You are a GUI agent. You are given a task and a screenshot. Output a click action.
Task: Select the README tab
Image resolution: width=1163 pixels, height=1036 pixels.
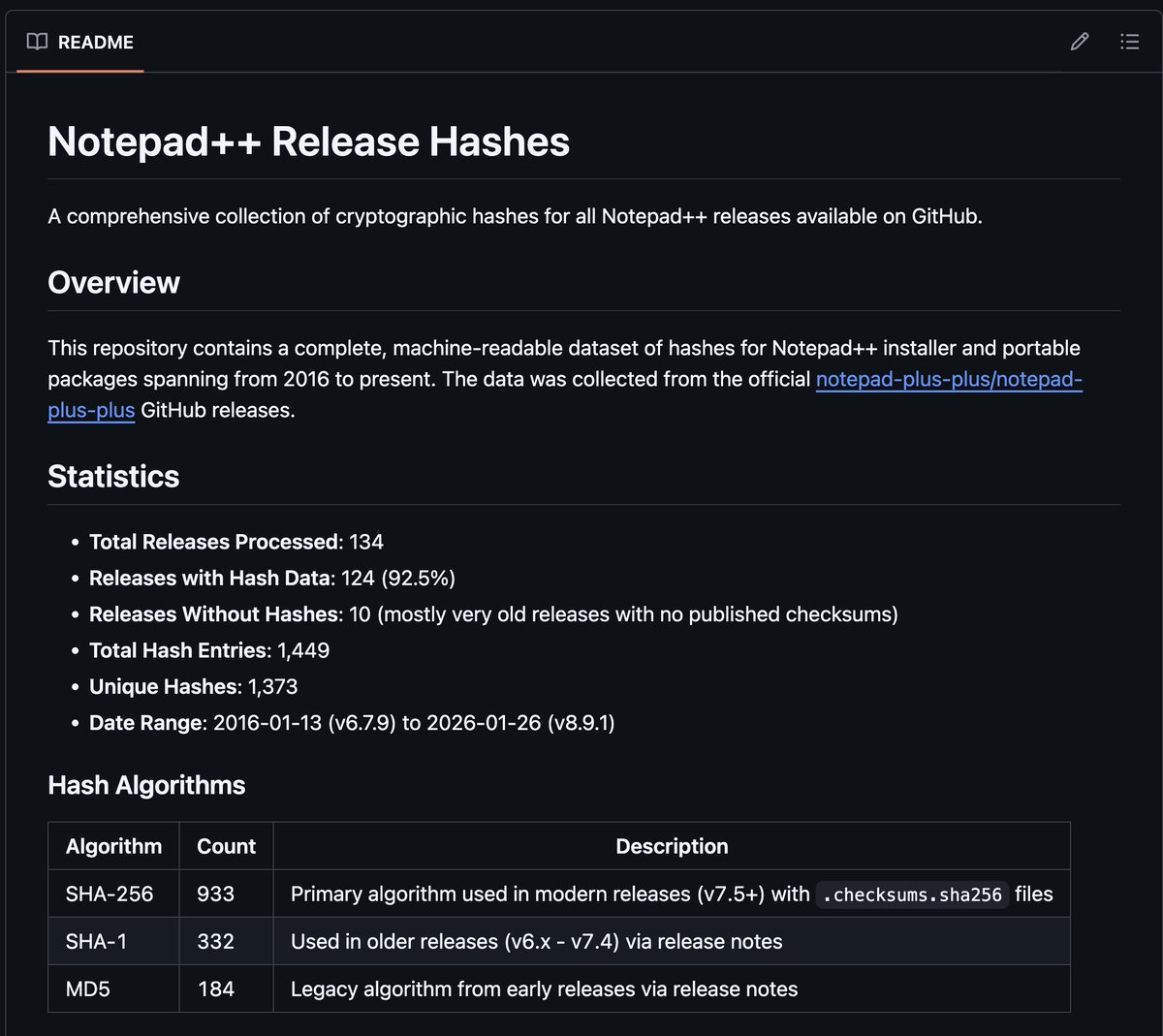pos(80,42)
